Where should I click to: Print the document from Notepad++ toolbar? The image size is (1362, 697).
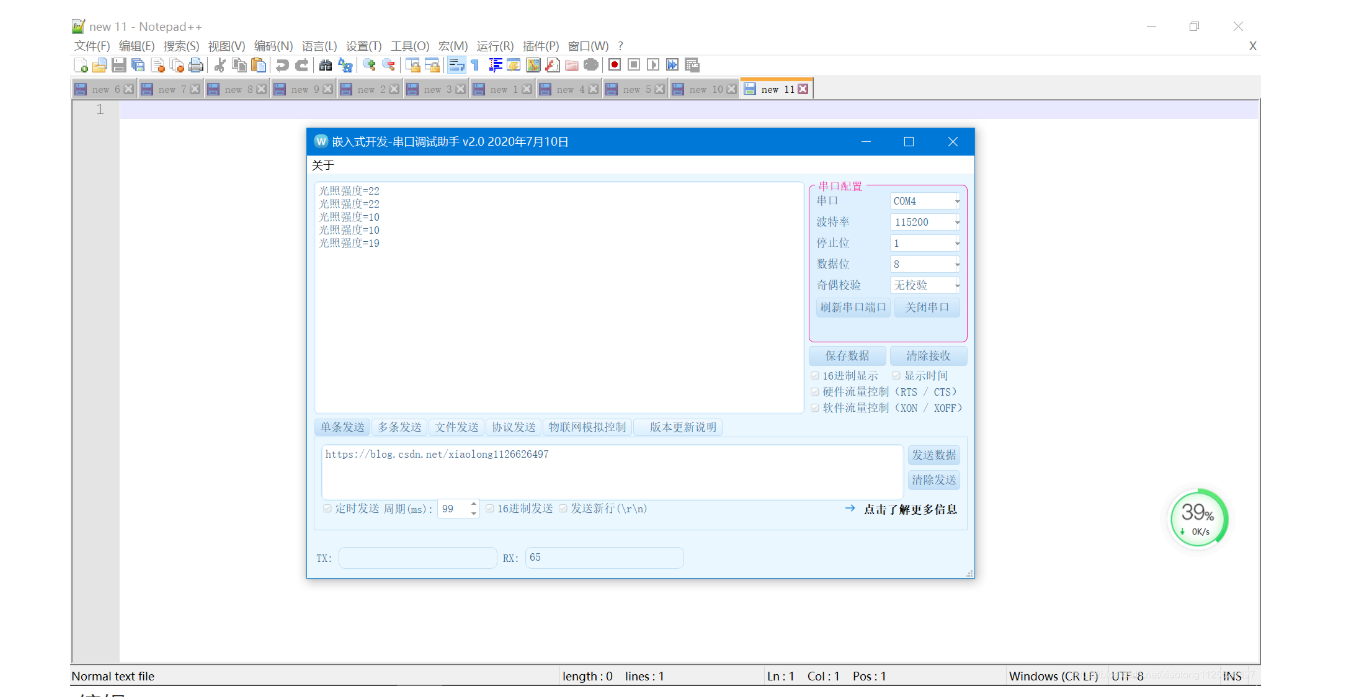pyautogui.click(x=196, y=65)
